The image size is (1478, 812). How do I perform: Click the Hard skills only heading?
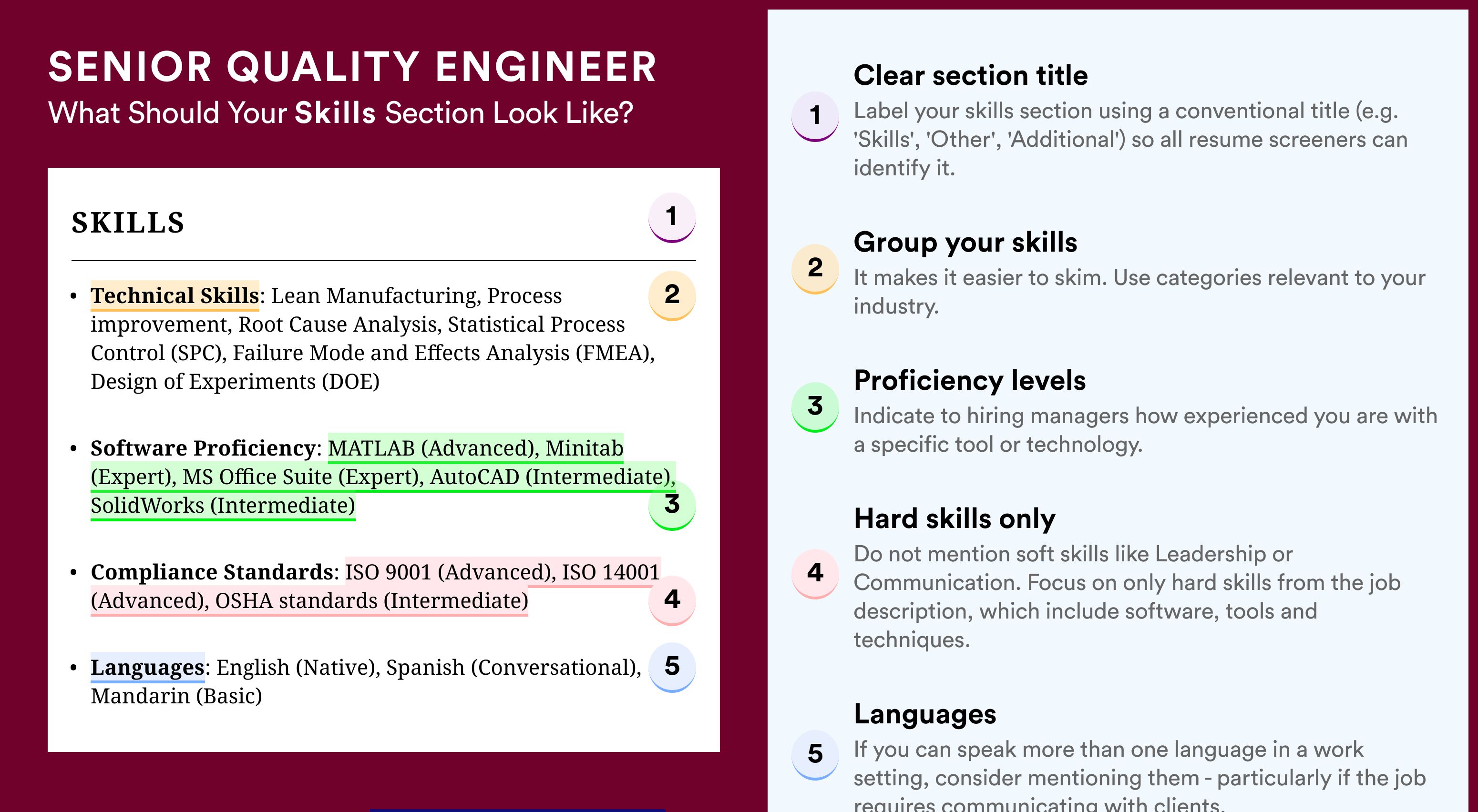(955, 518)
